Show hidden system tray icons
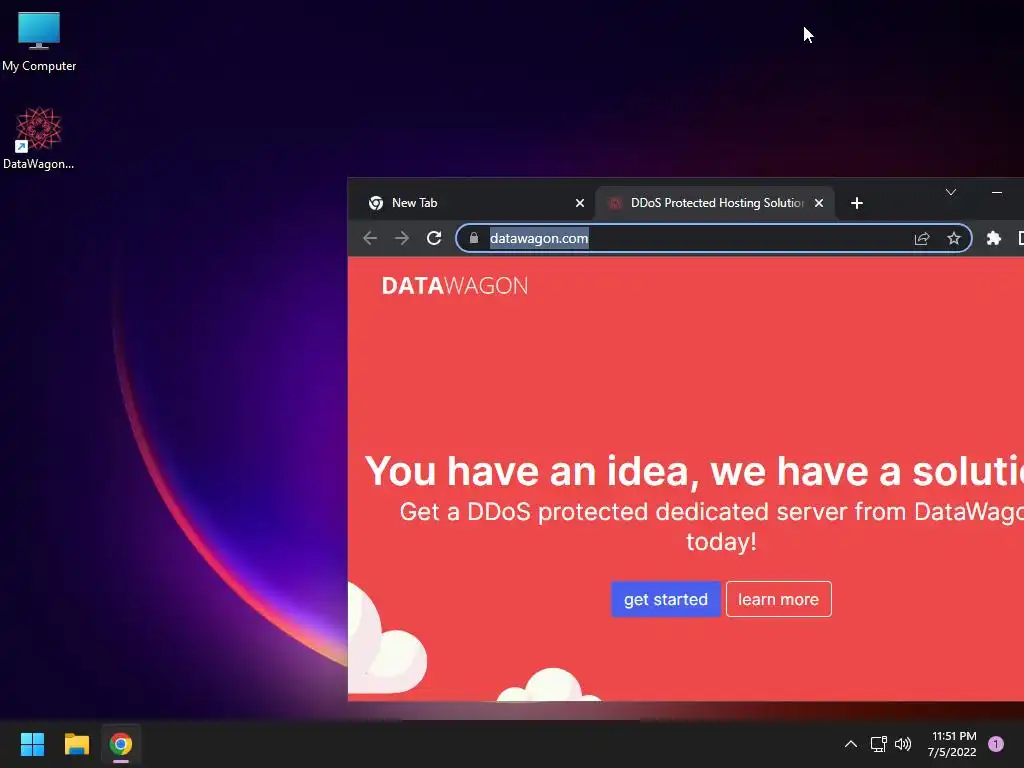1024x768 pixels. 851,744
